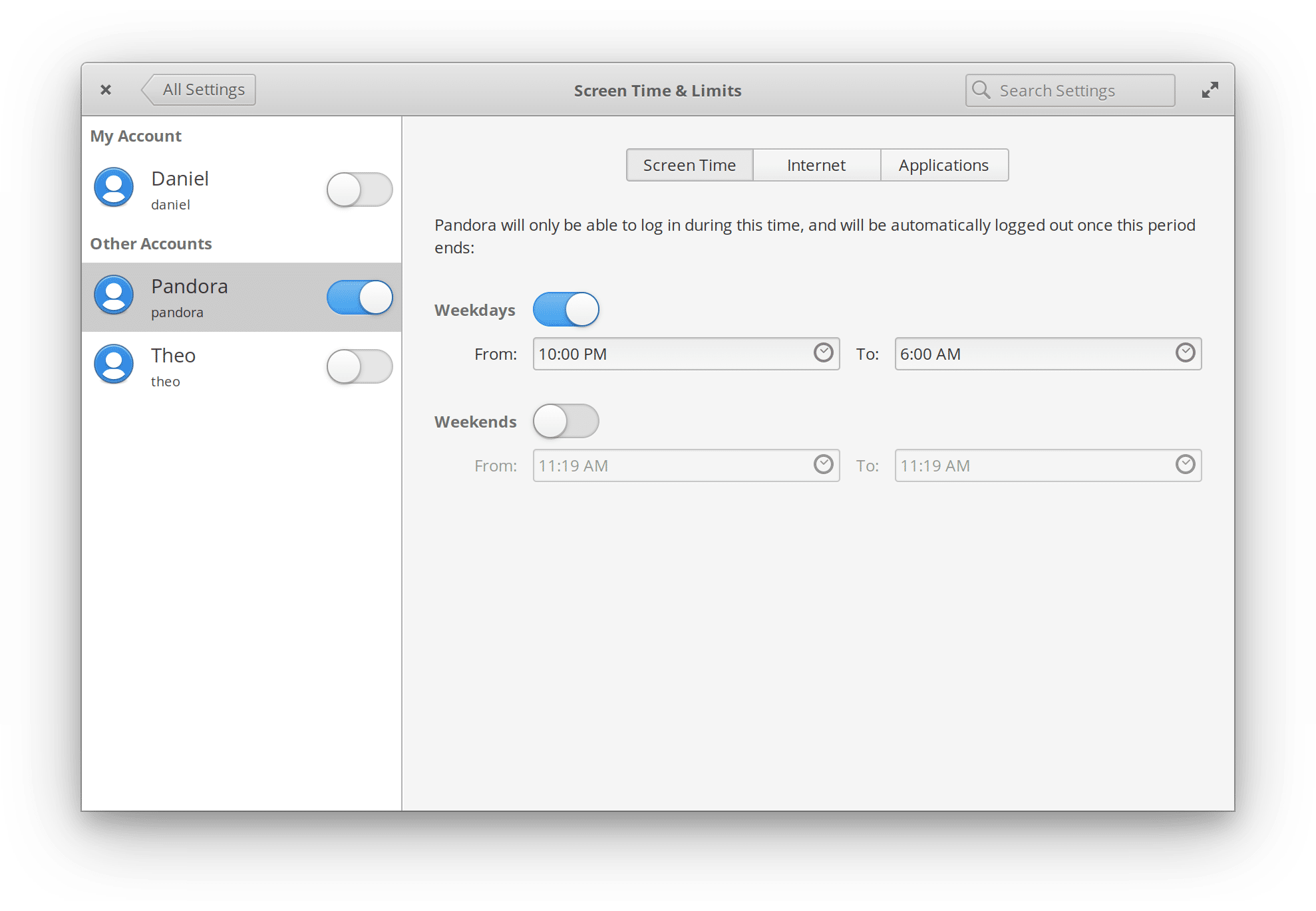Open the Applications tab
This screenshot has width=1316, height=911.
pyautogui.click(x=941, y=165)
